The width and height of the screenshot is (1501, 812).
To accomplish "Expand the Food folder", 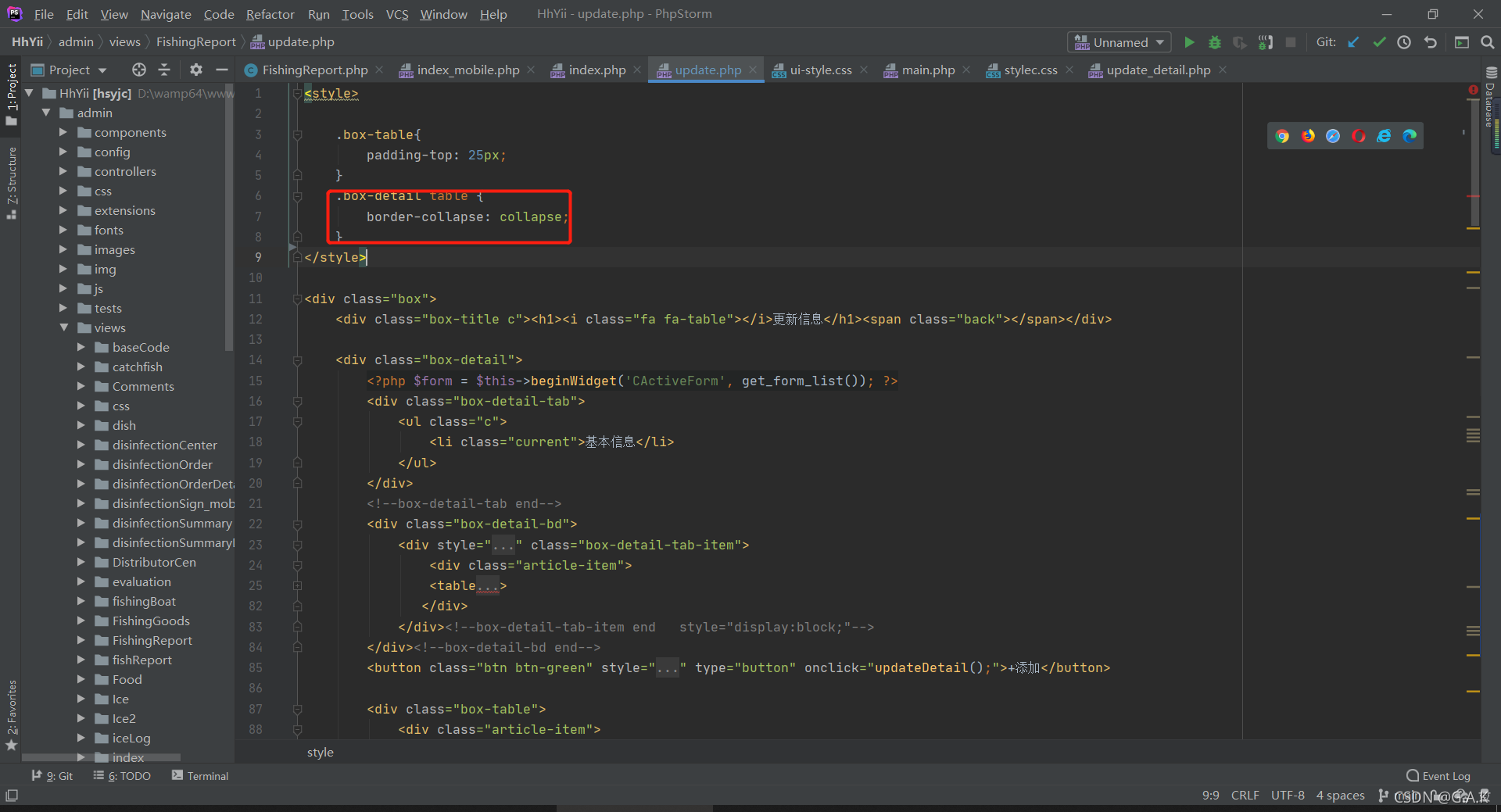I will coord(81,679).
